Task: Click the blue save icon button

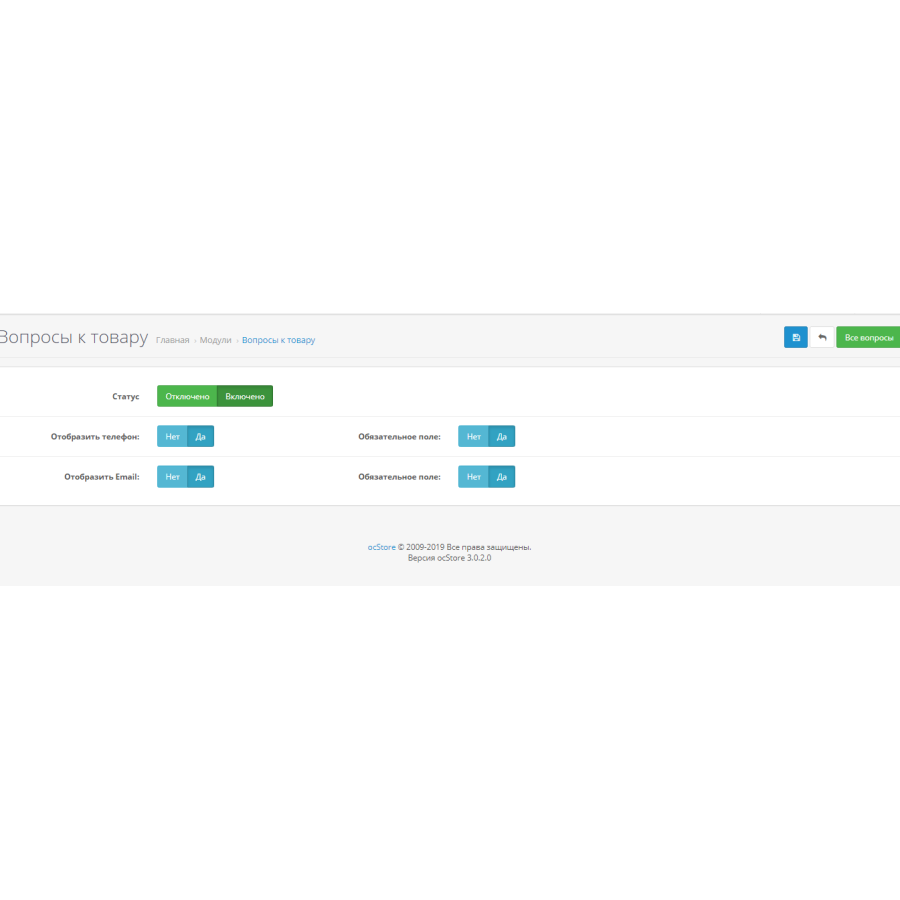Action: [x=796, y=337]
